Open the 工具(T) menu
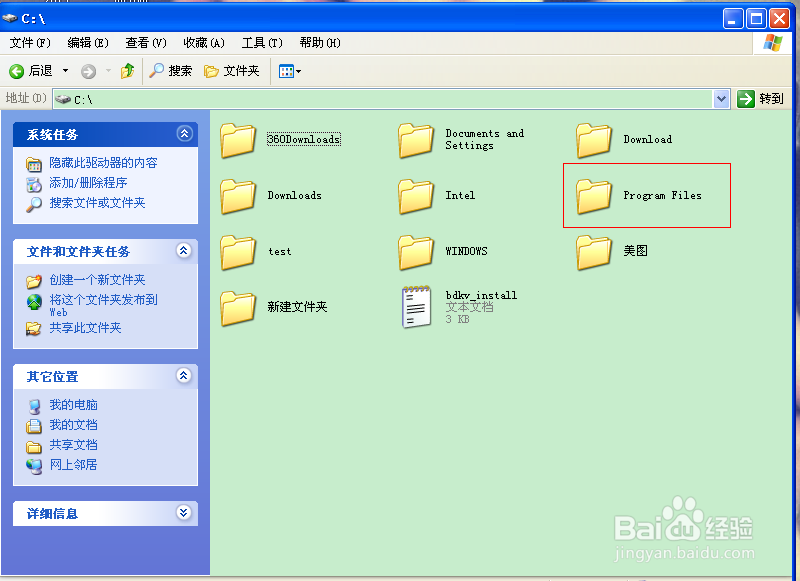This screenshot has height=581, width=800. pos(262,43)
